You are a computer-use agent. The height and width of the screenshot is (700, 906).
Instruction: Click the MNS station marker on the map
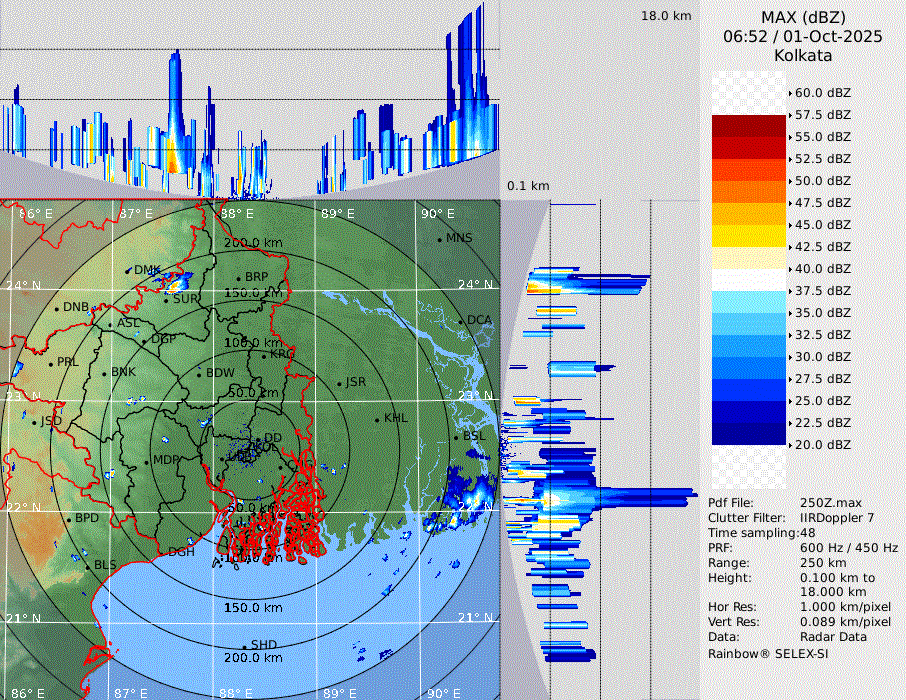pos(439,239)
